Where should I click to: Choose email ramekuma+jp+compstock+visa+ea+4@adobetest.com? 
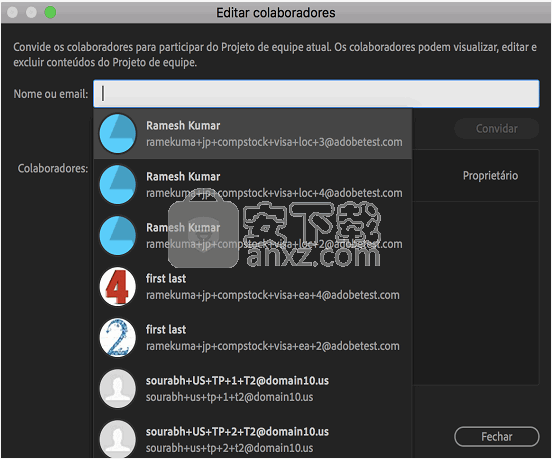click(273, 295)
